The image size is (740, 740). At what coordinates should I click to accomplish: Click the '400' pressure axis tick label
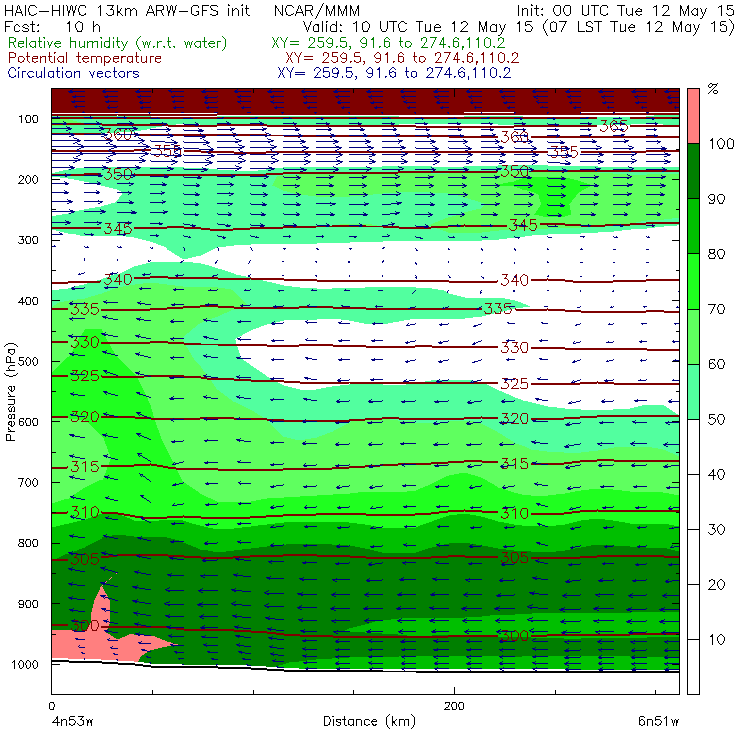click(28, 301)
